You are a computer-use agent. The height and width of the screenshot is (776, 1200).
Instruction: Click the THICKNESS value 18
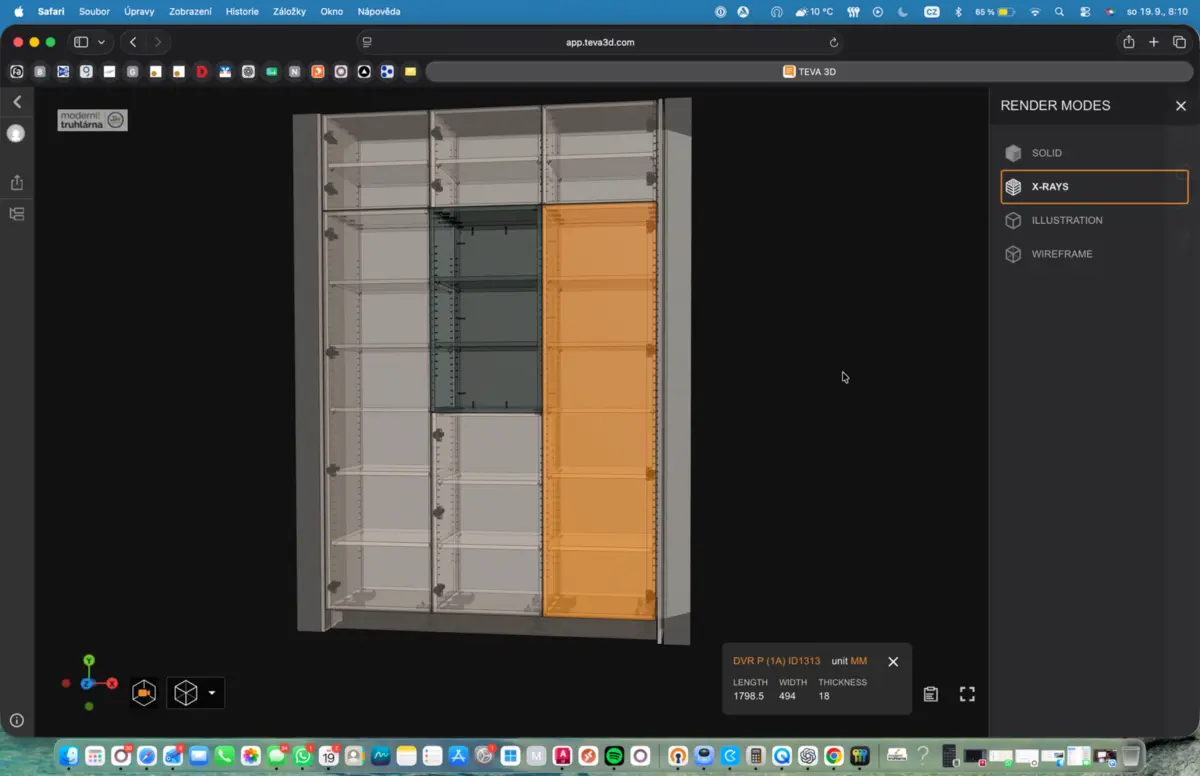tap(824, 696)
